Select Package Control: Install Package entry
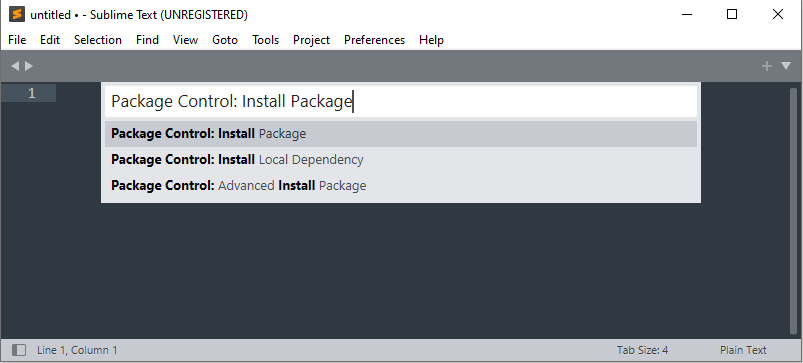803x363 pixels. pyautogui.click(x=401, y=134)
